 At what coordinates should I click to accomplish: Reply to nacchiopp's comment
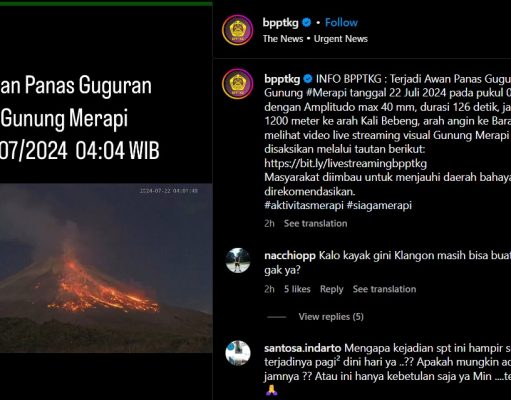(x=331, y=289)
